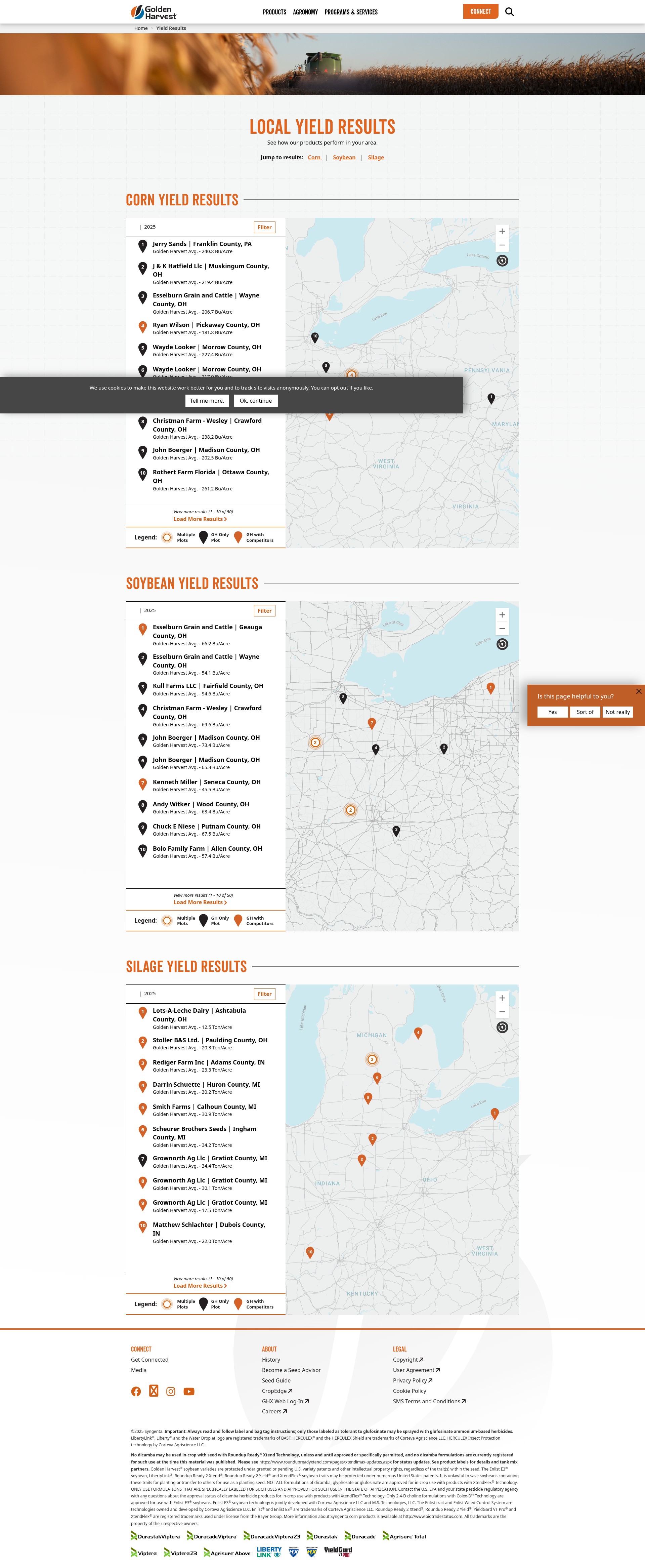The image size is (645, 1568).
Task: Answer 'Not really' to helpful prompt
Action: 617,712
